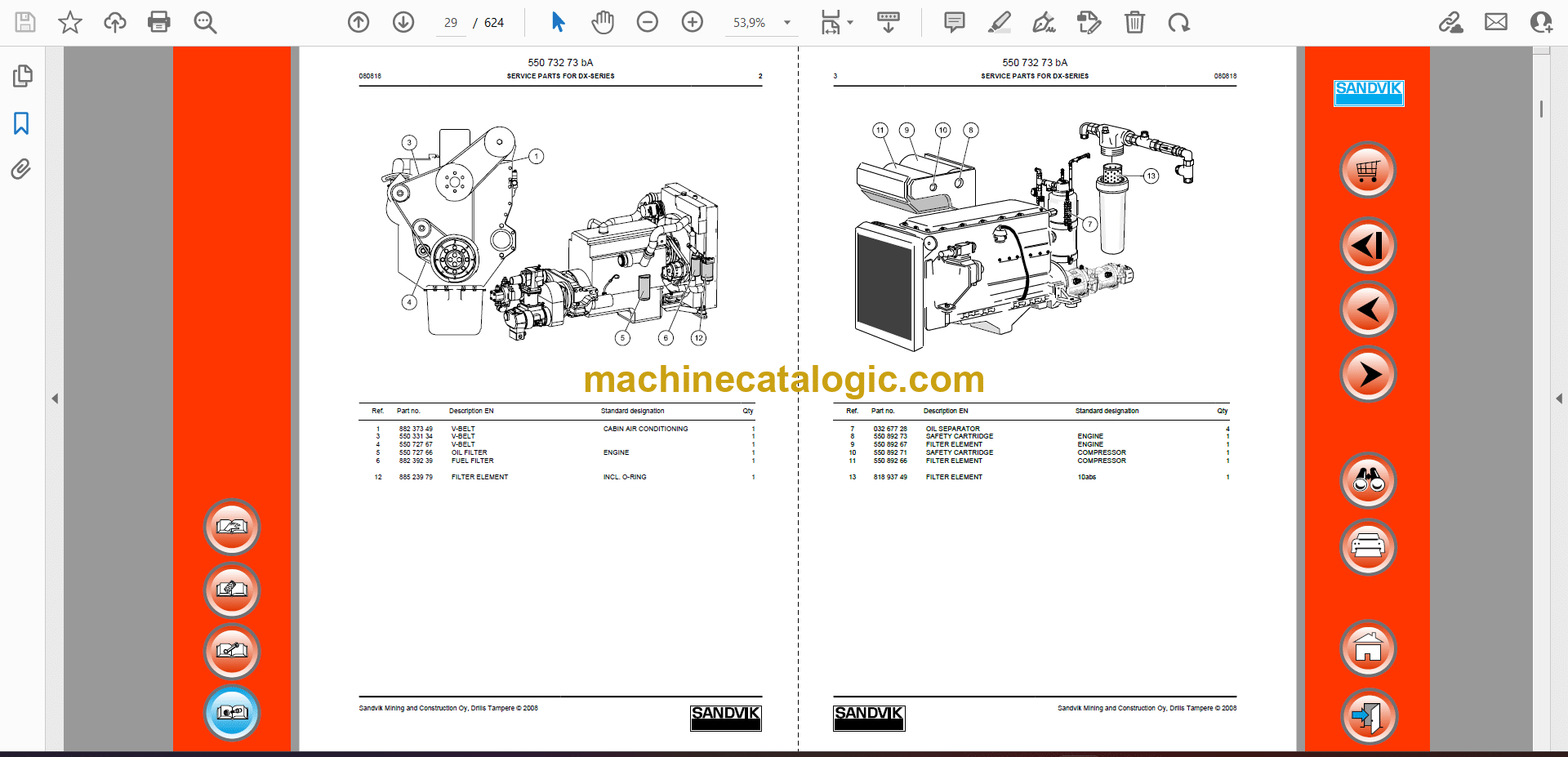Viewport: 1568px width, 757px height.
Task: Click callout number 13 on the right diagram
Action: (x=1151, y=176)
